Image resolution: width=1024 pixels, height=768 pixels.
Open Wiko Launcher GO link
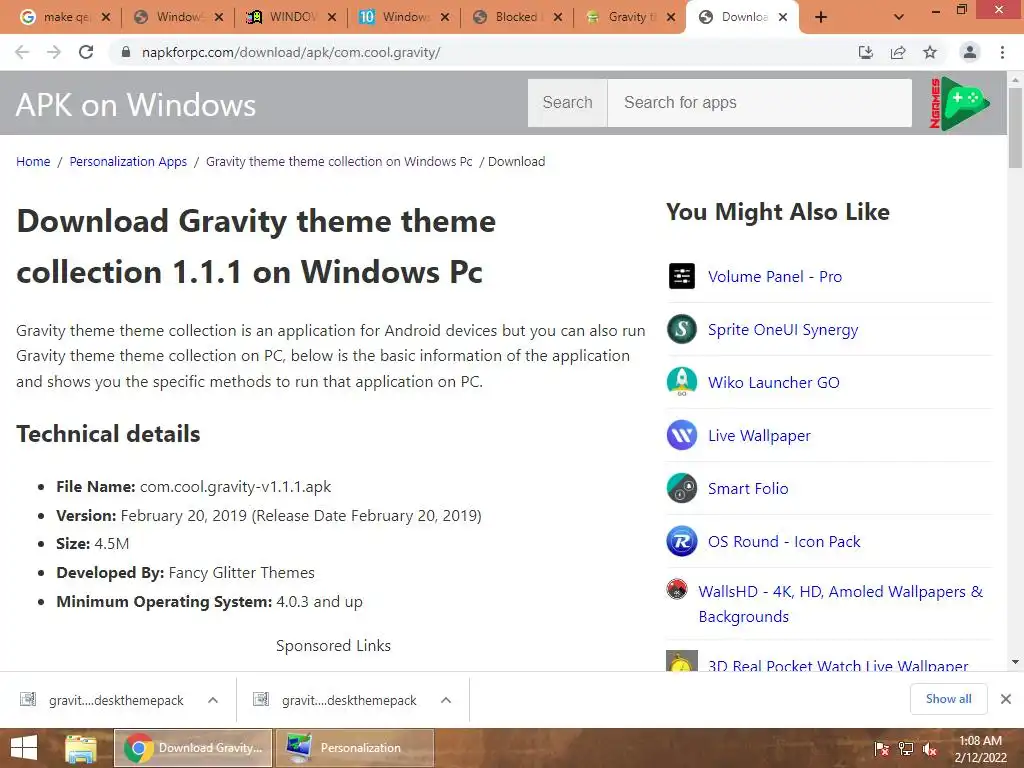(773, 382)
